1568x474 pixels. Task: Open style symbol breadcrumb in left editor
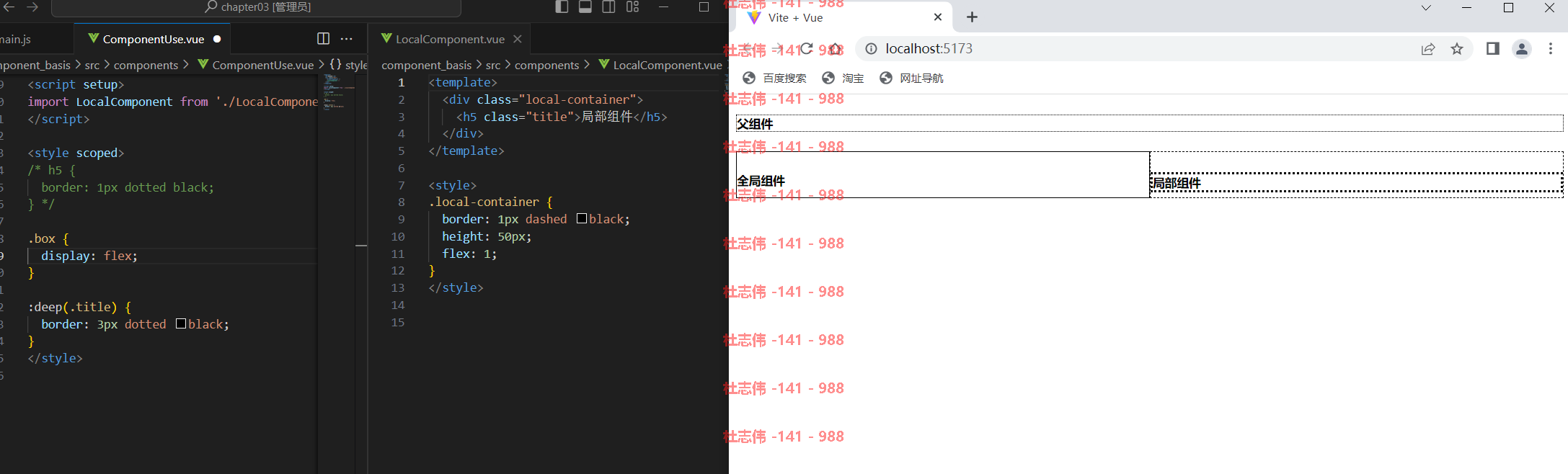(349, 65)
